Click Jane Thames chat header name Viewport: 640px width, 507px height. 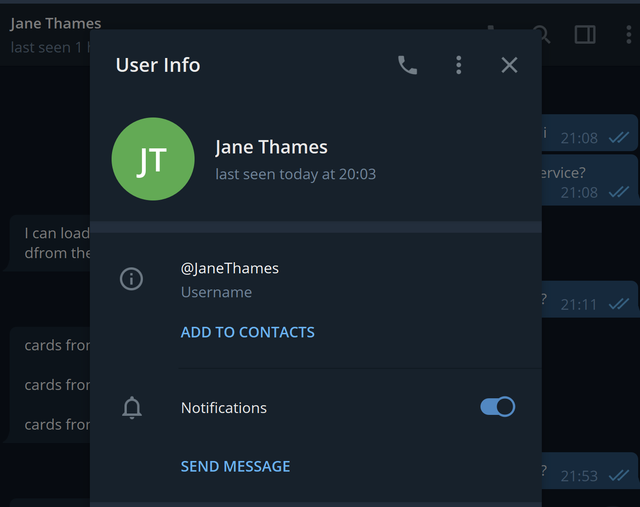tap(56, 24)
